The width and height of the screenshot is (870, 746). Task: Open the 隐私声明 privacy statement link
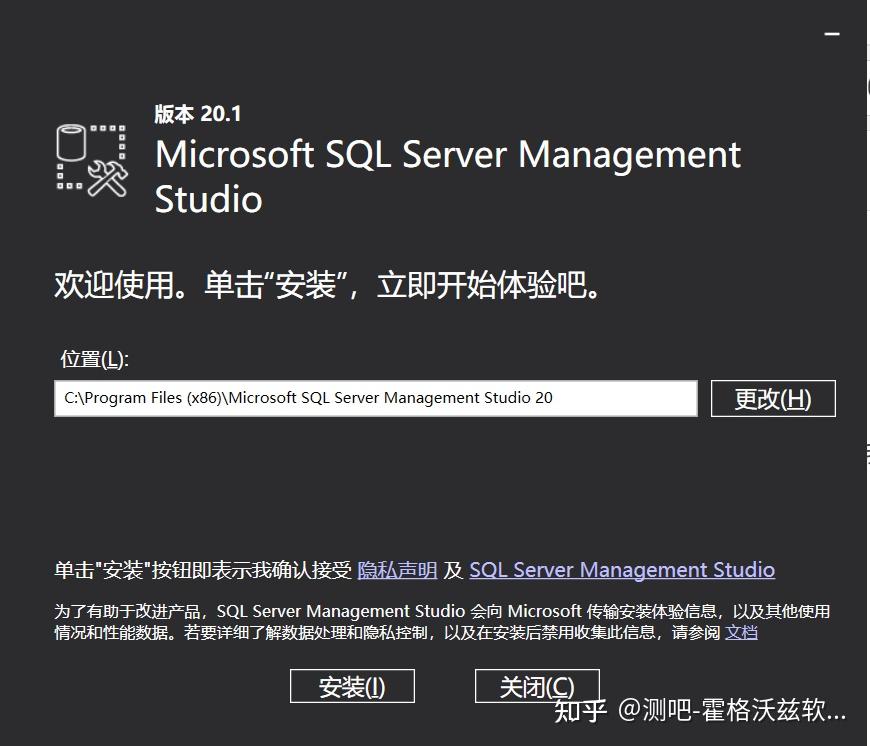click(399, 569)
